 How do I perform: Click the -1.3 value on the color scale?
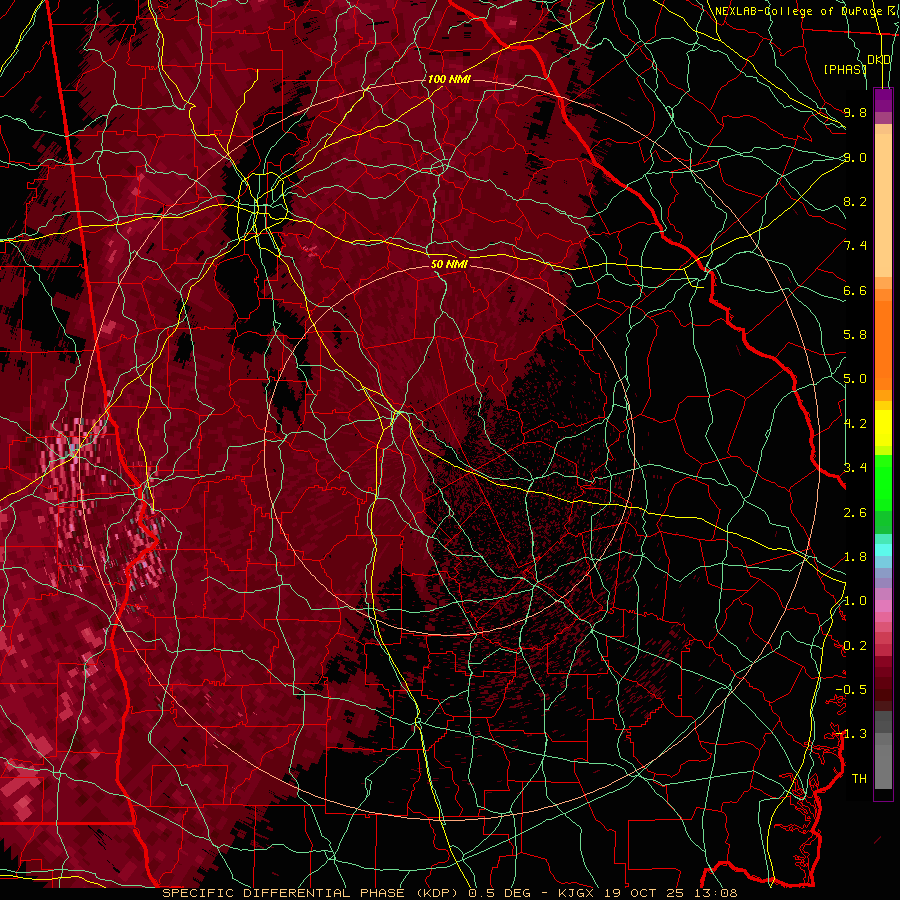[851, 734]
